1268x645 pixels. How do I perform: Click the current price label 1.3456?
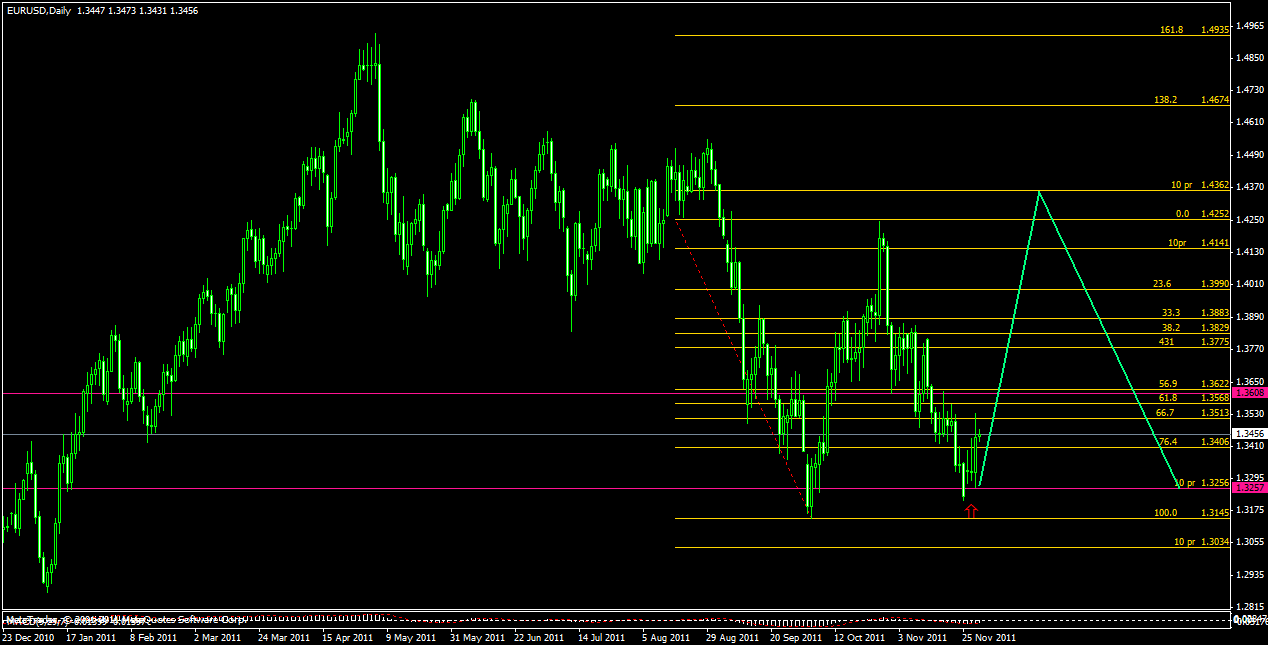coord(1250,433)
